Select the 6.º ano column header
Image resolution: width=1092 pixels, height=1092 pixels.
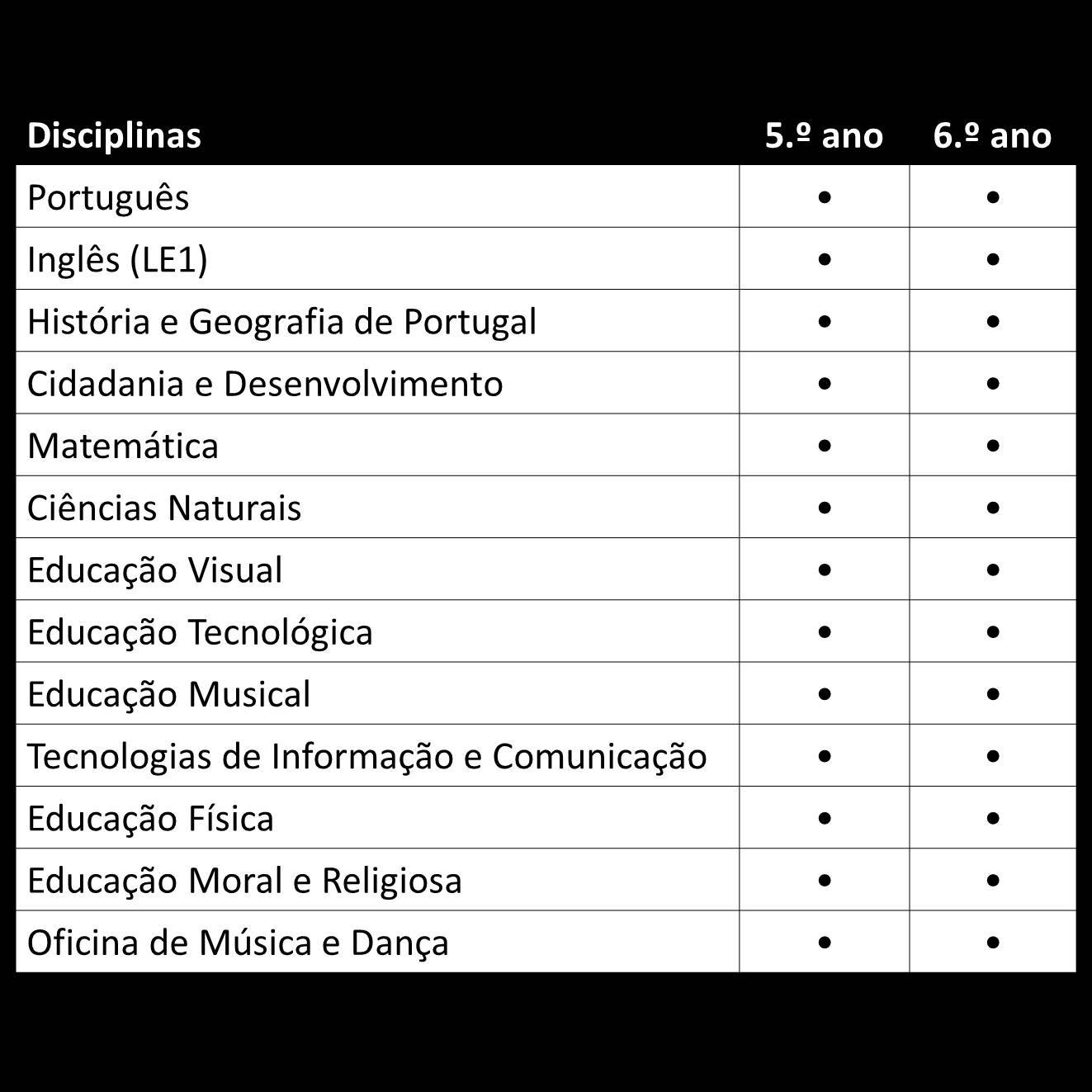coord(992,135)
